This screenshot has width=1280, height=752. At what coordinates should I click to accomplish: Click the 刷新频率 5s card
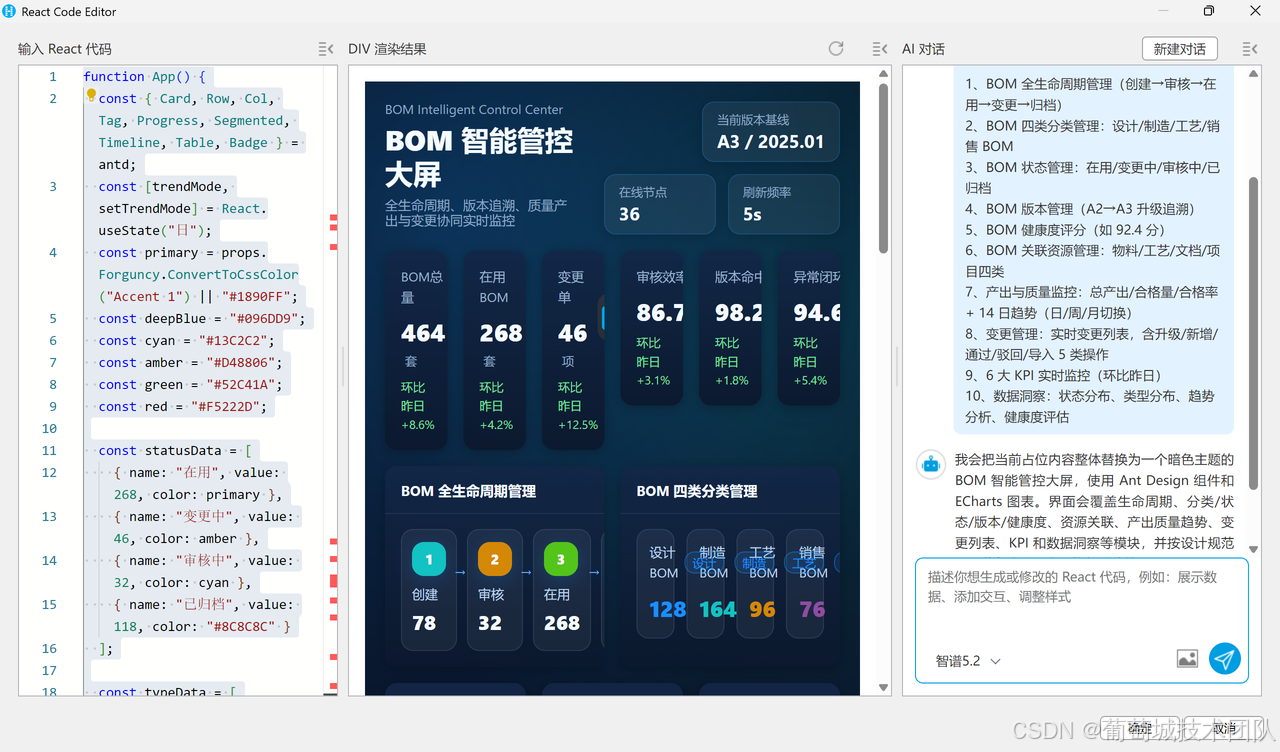tap(783, 204)
